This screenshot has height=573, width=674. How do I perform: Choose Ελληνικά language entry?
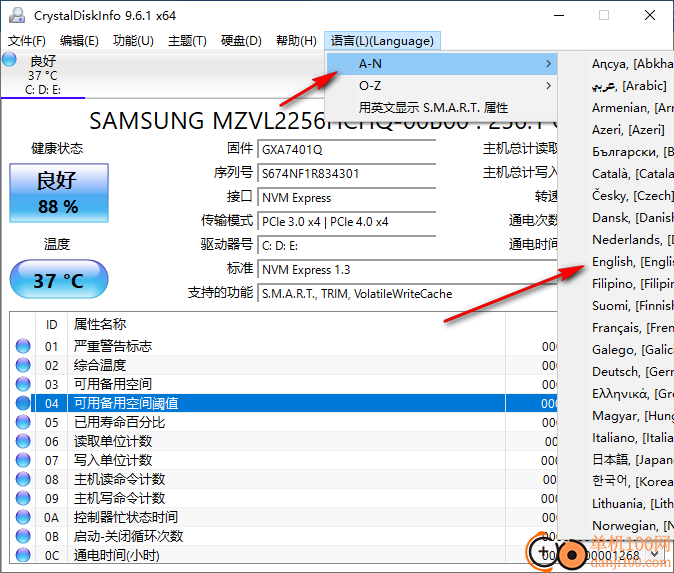[x=616, y=393]
